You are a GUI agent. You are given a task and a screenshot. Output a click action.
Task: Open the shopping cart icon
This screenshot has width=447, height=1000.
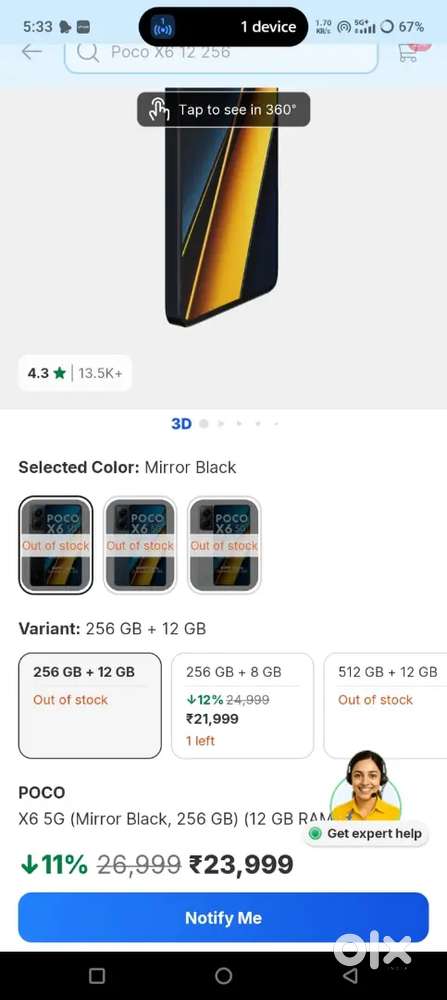[409, 52]
